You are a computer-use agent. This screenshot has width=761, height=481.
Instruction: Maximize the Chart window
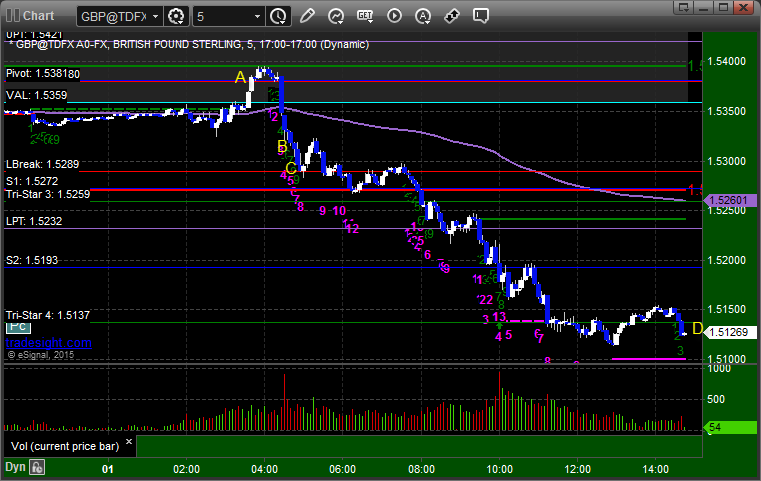point(723,7)
